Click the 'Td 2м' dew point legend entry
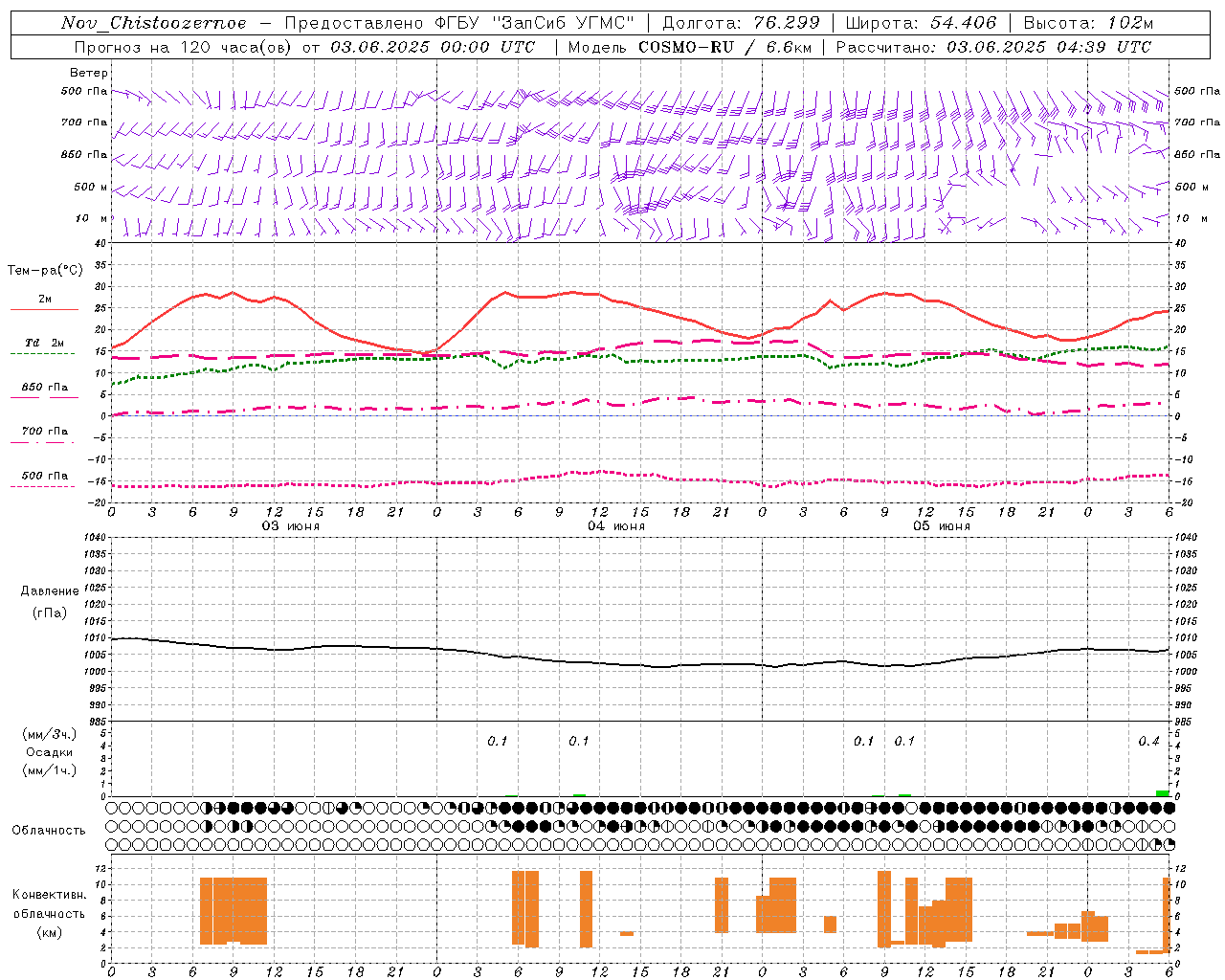 pyautogui.click(x=44, y=343)
